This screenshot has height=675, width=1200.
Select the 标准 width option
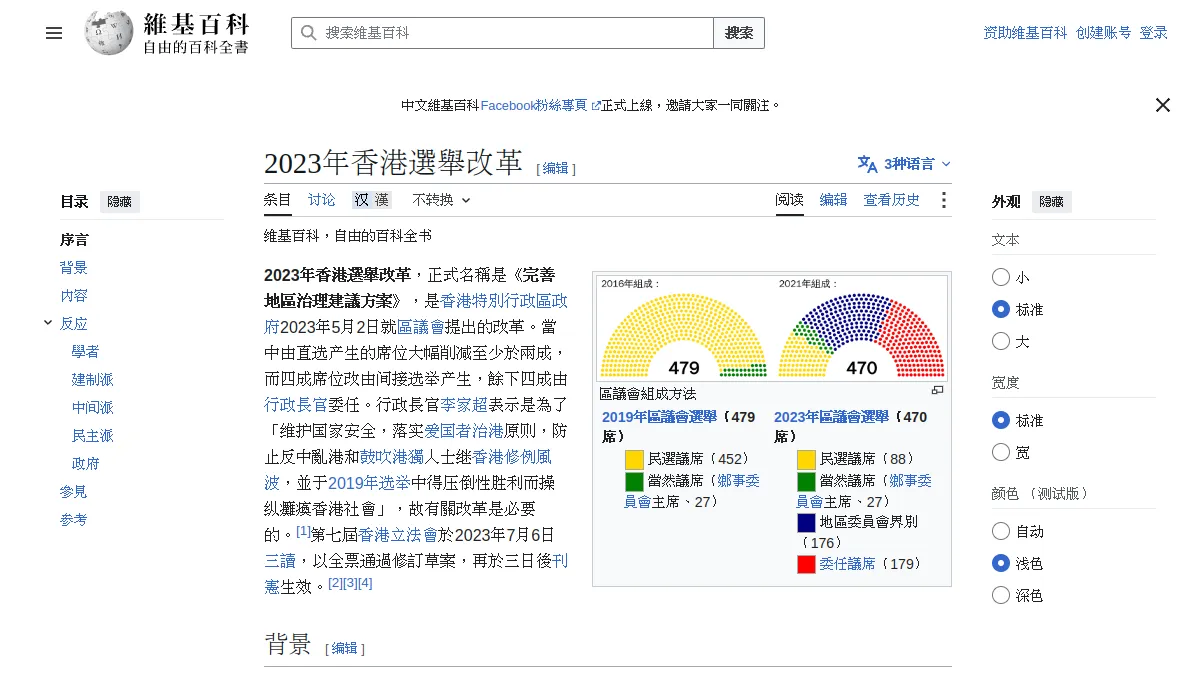point(1001,420)
